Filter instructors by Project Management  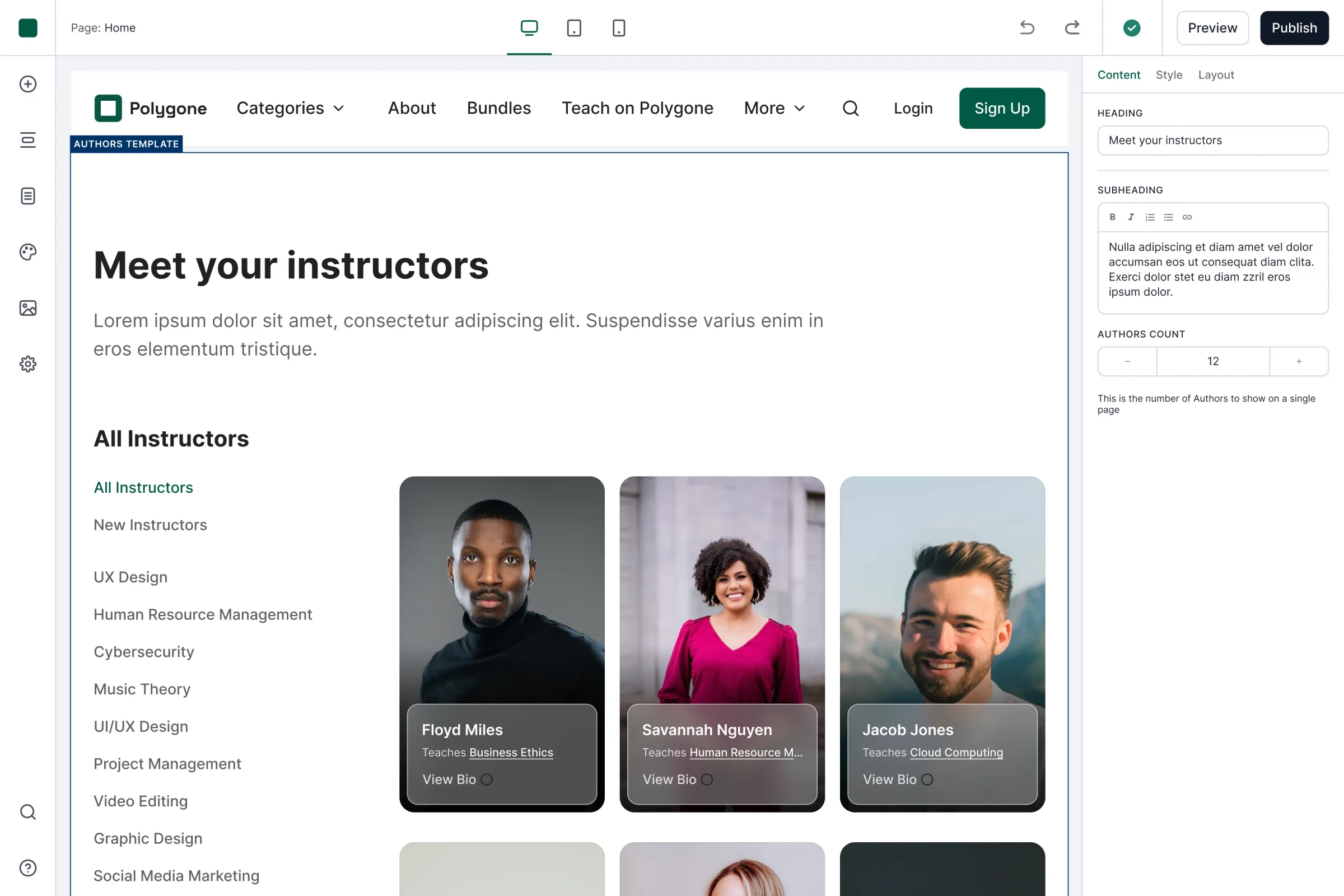click(167, 763)
